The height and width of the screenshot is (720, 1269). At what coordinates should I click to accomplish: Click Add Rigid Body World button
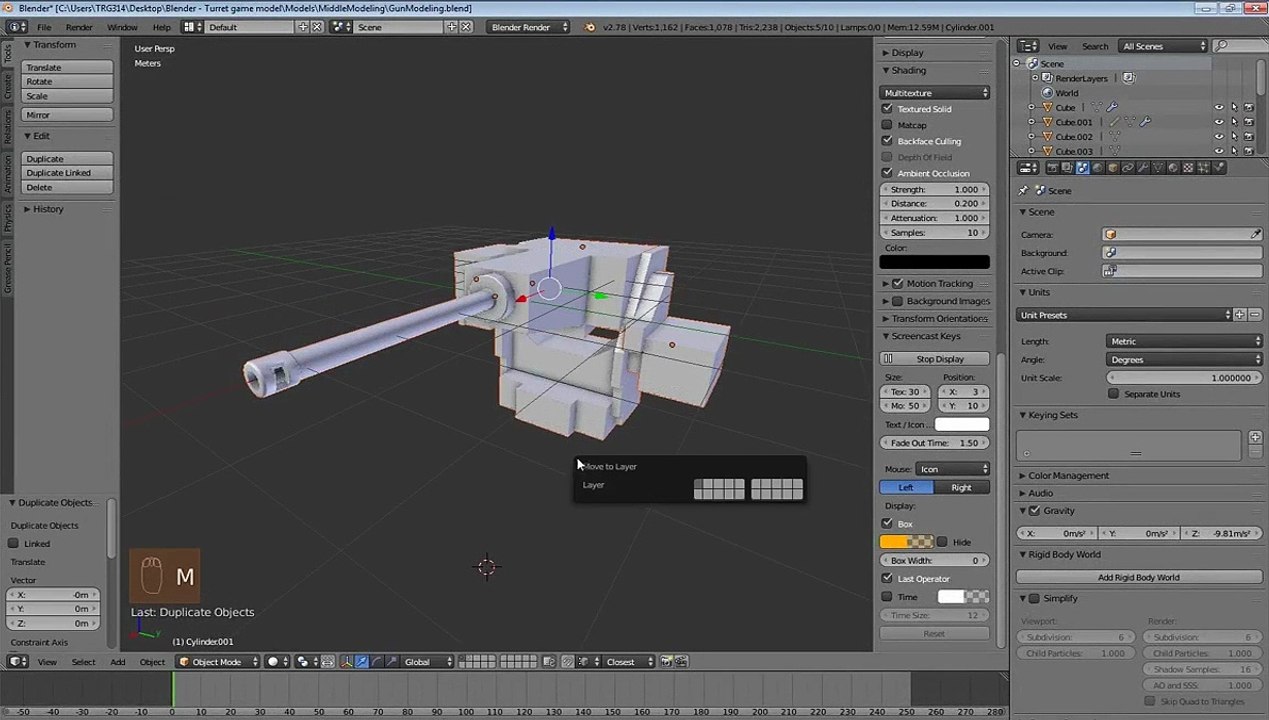click(x=1138, y=577)
